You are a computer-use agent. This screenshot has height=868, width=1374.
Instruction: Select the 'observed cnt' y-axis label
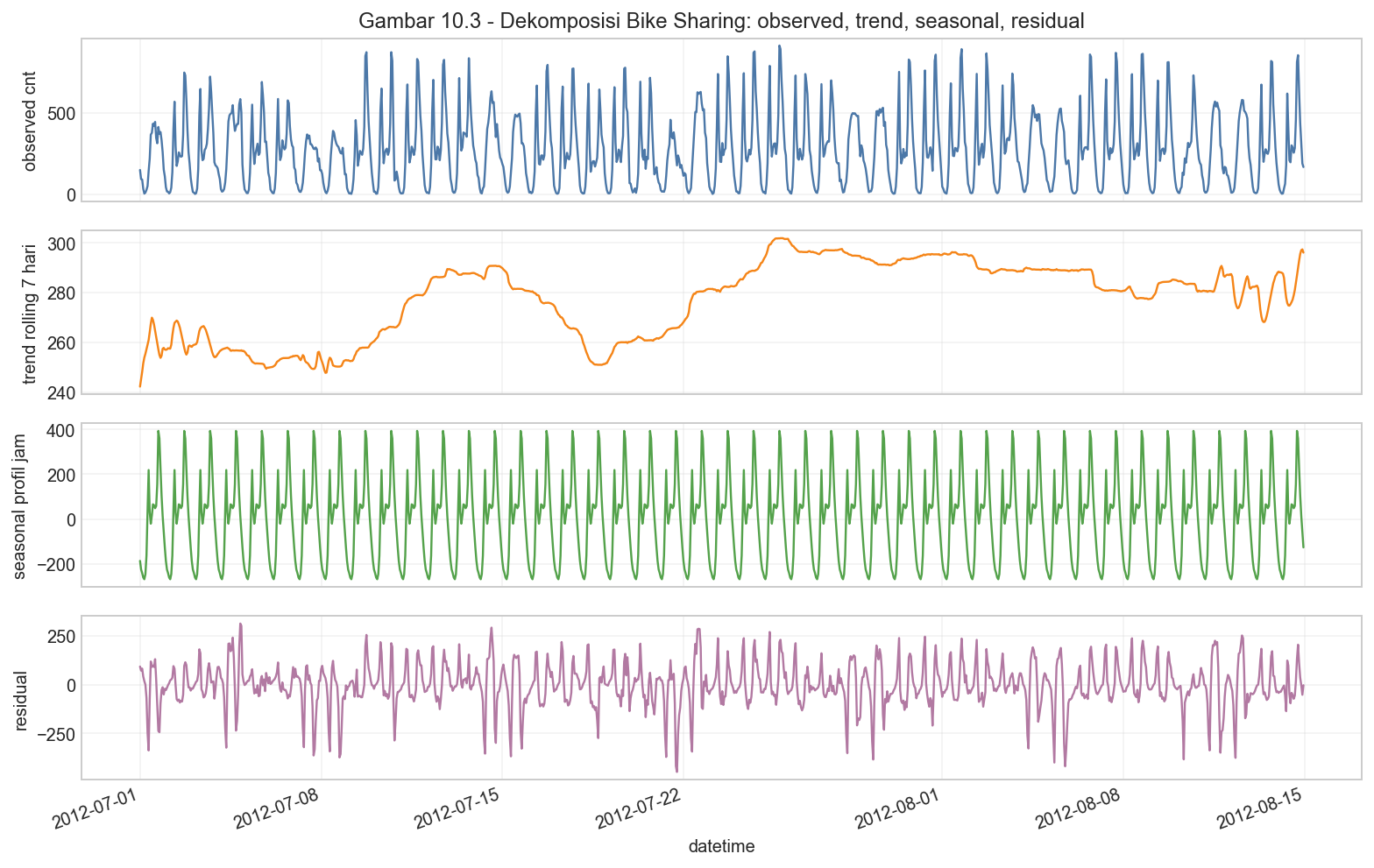point(30,120)
